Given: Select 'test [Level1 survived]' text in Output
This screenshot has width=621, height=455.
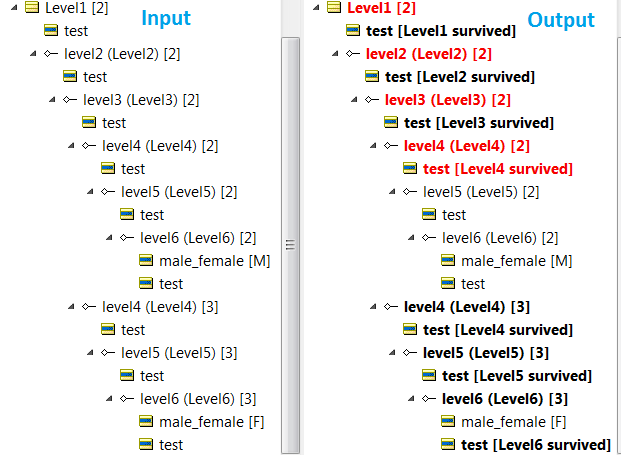Looking at the screenshot, I should [x=441, y=31].
